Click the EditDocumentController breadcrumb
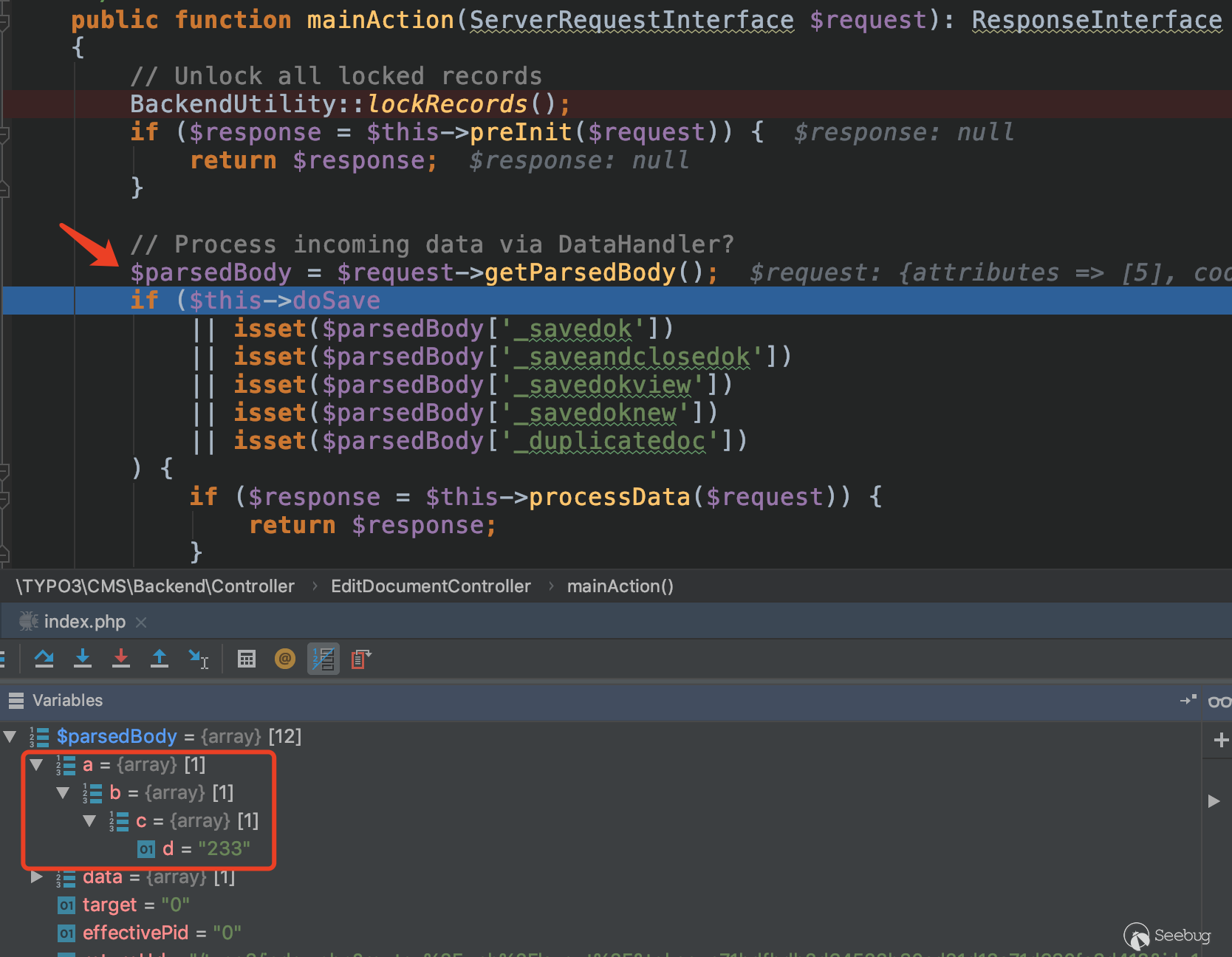Viewport: 1232px width, 957px height. [431, 586]
